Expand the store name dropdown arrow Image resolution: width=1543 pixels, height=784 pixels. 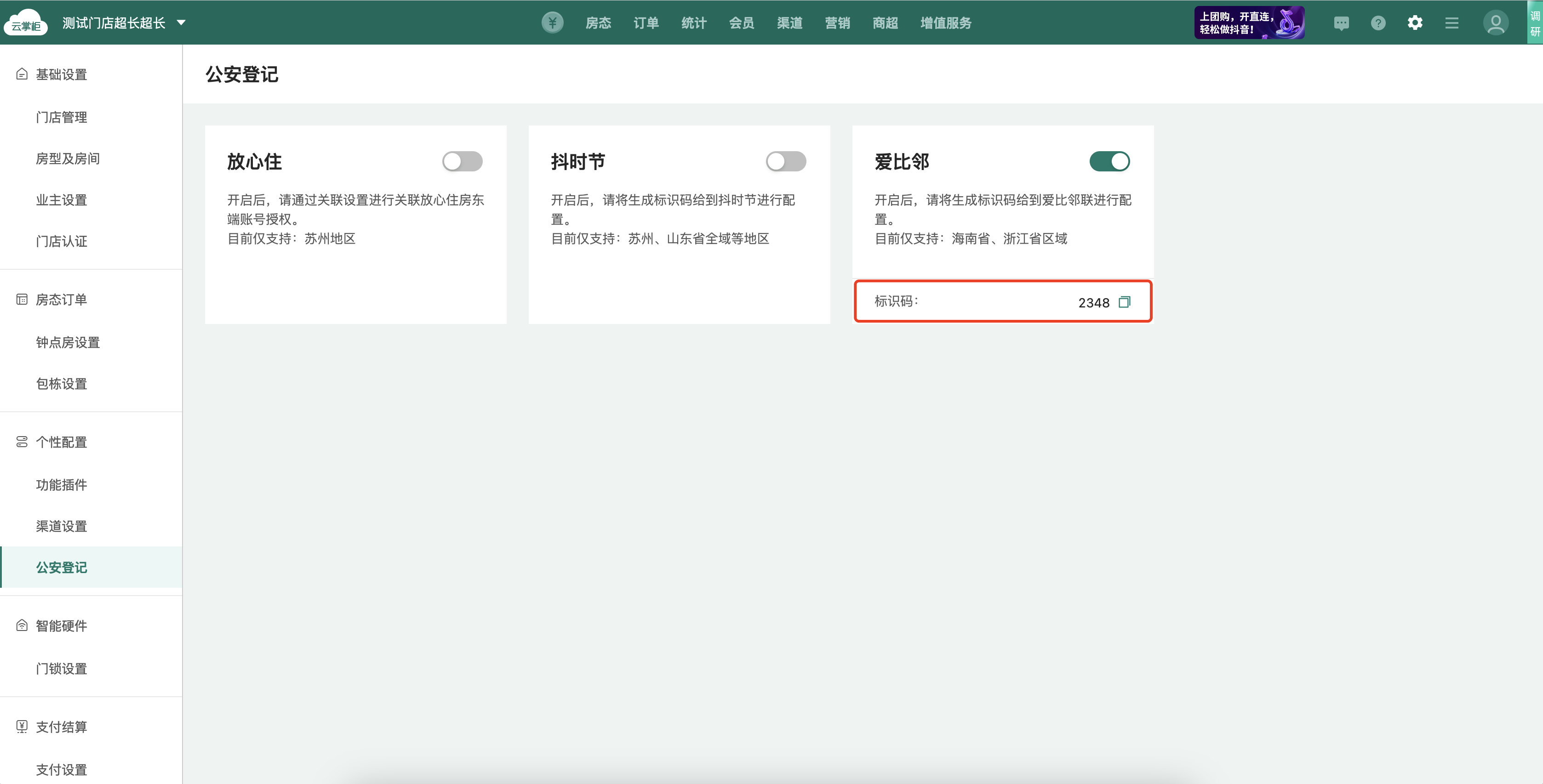(x=181, y=23)
